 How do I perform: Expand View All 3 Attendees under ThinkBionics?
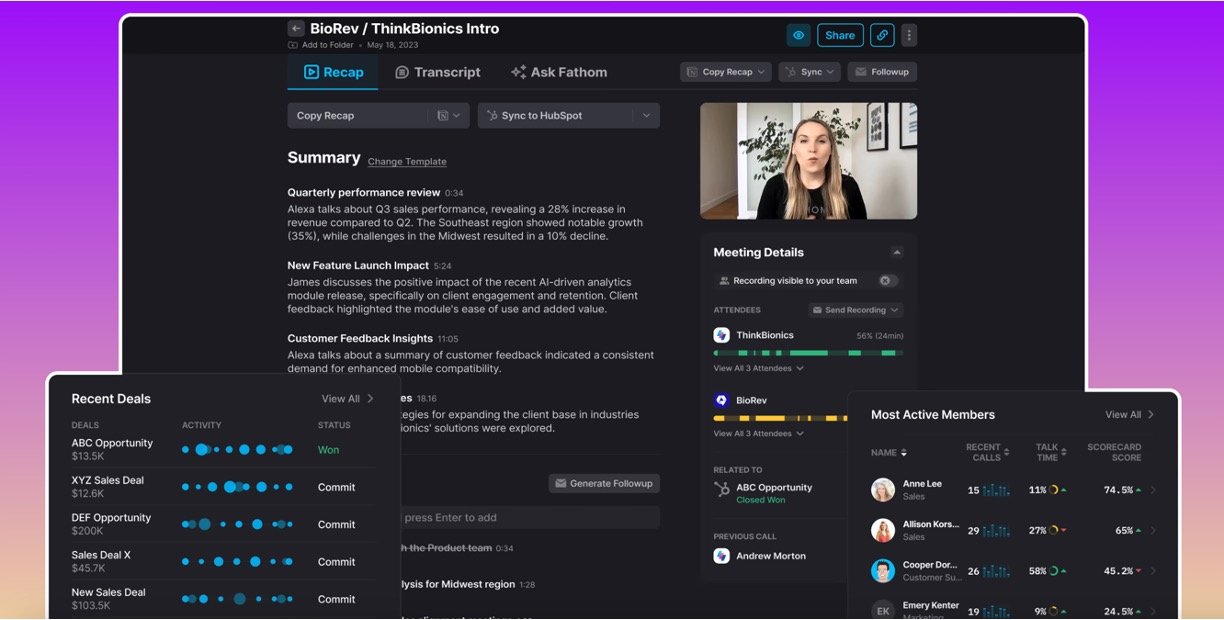click(758, 369)
